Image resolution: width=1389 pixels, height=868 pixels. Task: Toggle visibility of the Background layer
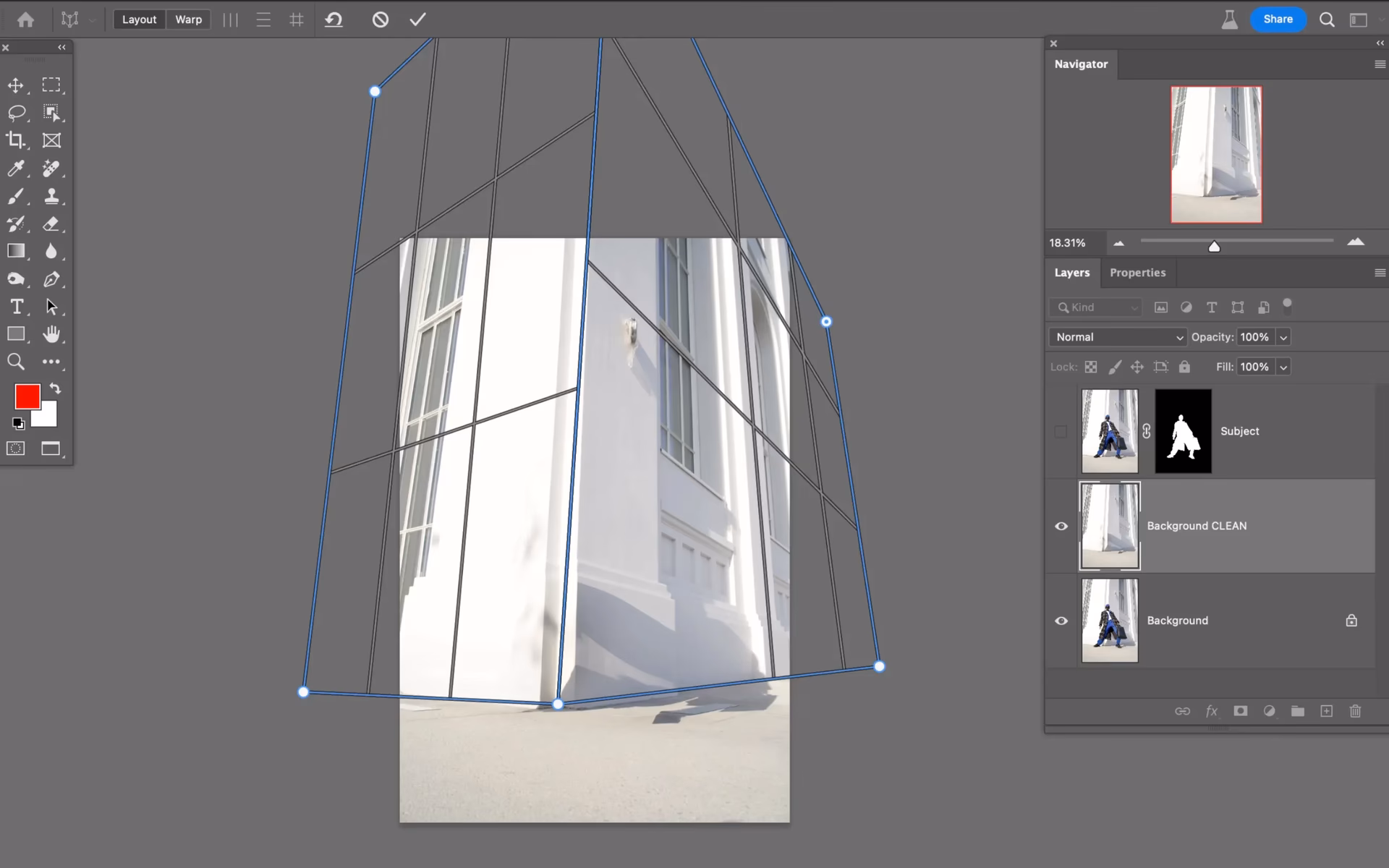pyautogui.click(x=1061, y=620)
